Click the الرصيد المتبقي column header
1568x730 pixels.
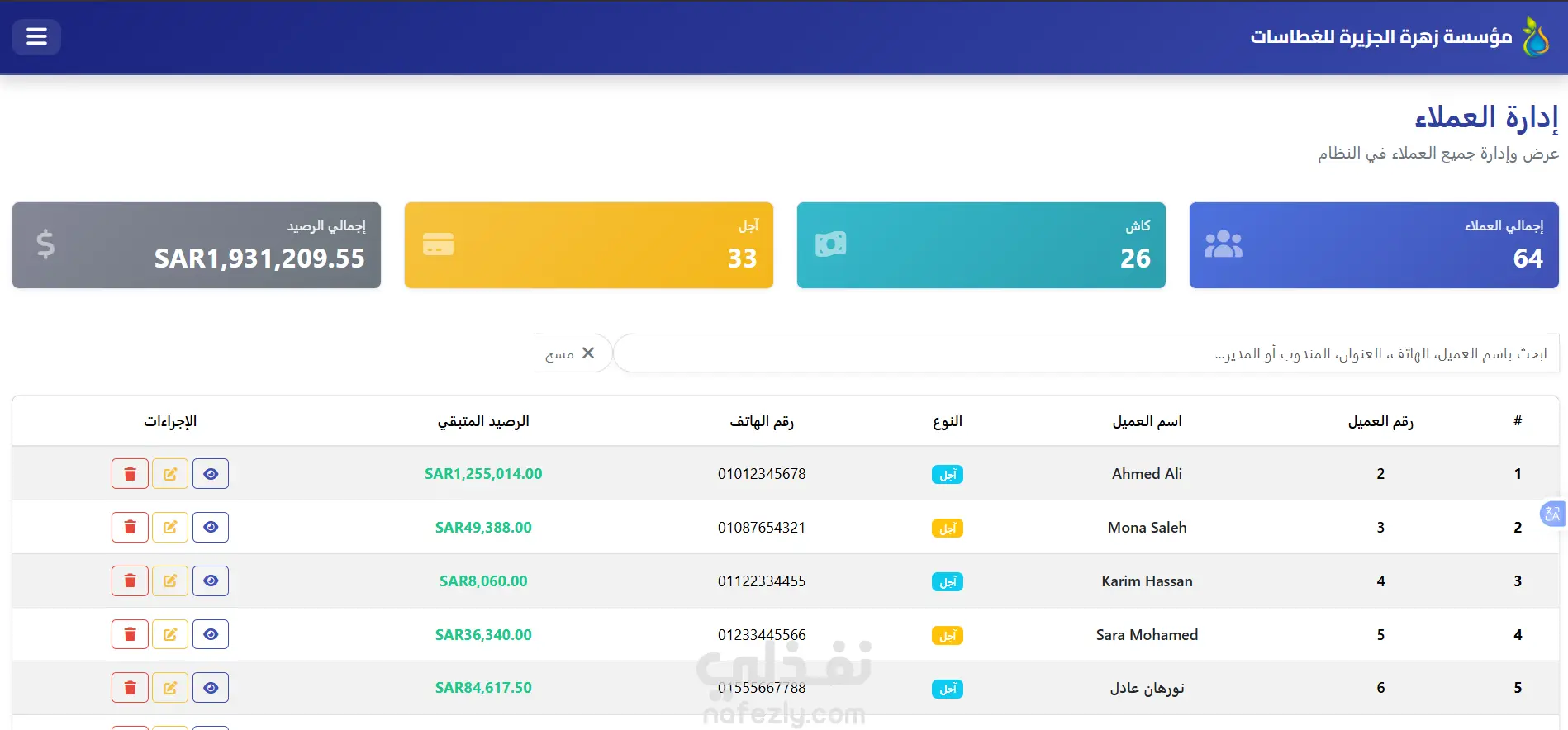[x=483, y=422]
